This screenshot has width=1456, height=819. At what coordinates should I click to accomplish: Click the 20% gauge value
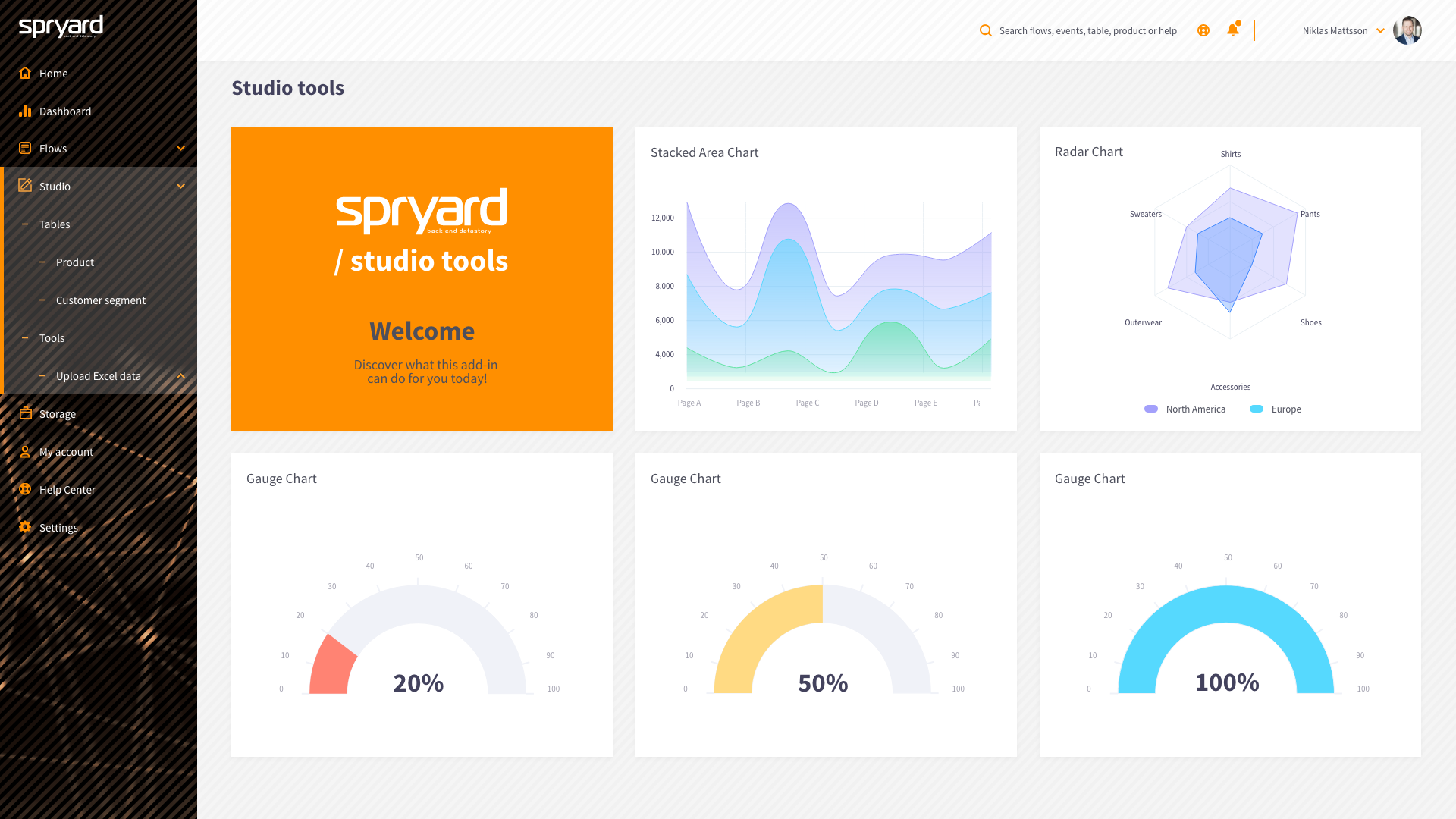pos(419,683)
